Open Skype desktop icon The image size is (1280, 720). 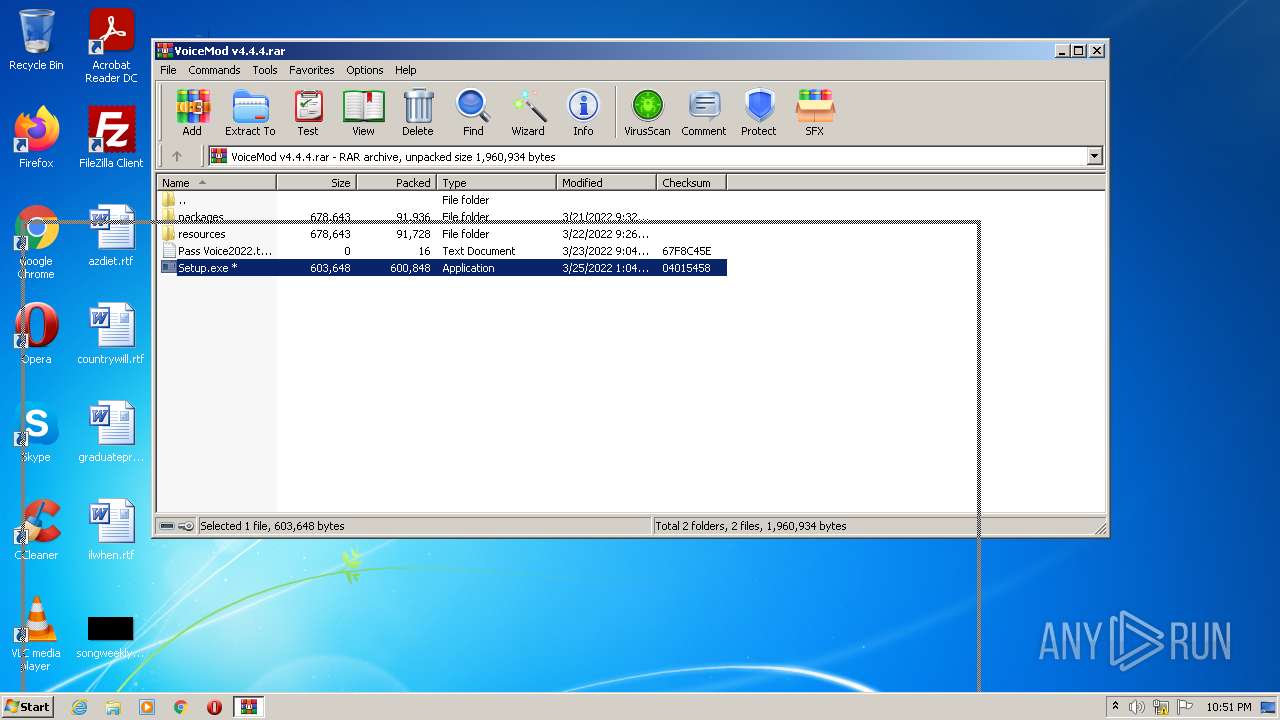point(36,432)
